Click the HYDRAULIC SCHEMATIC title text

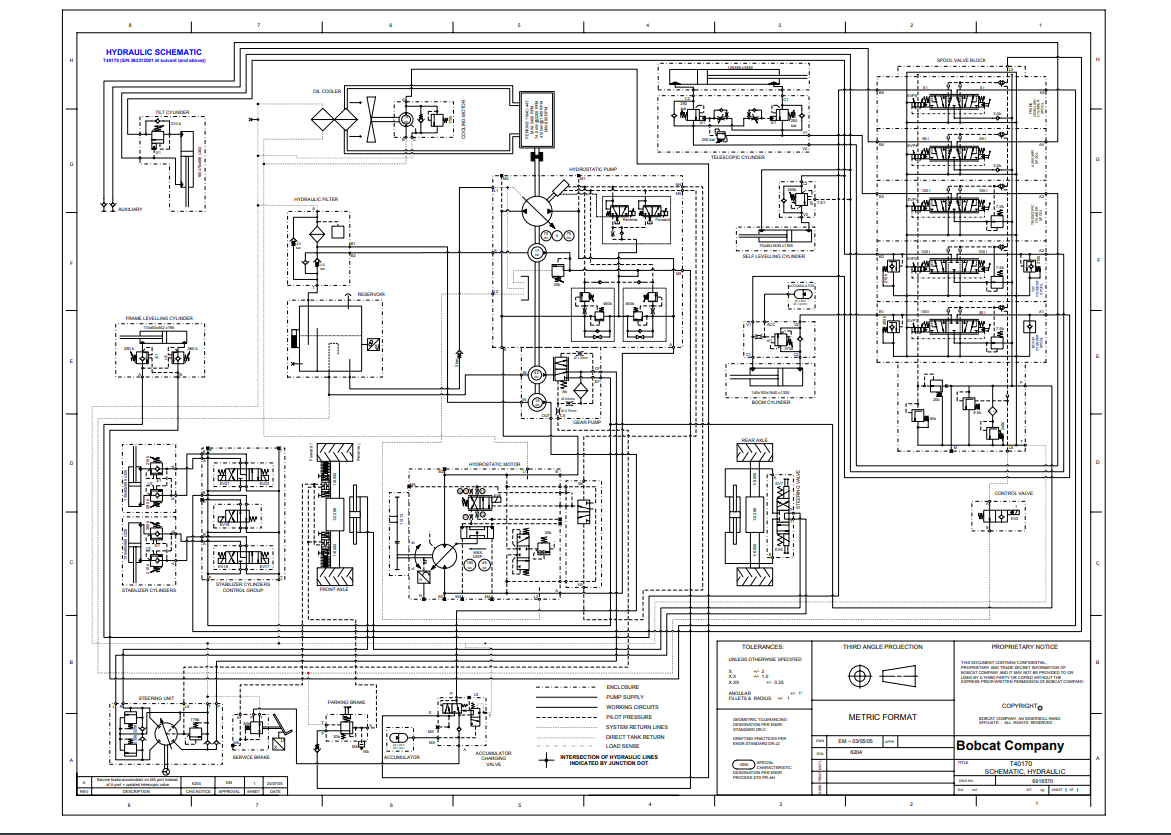pos(153,52)
